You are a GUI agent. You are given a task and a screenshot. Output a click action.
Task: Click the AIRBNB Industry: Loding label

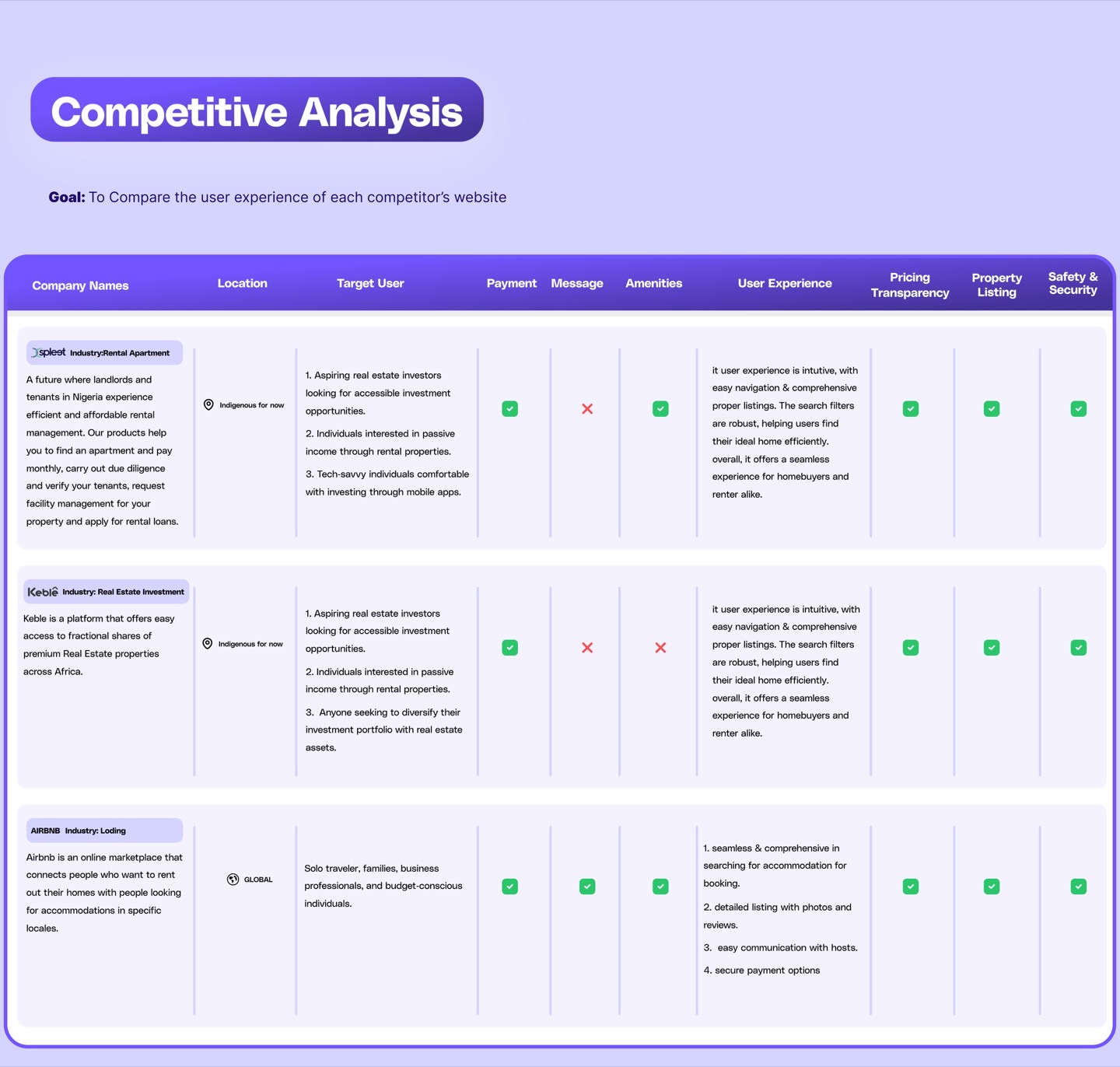point(78,831)
